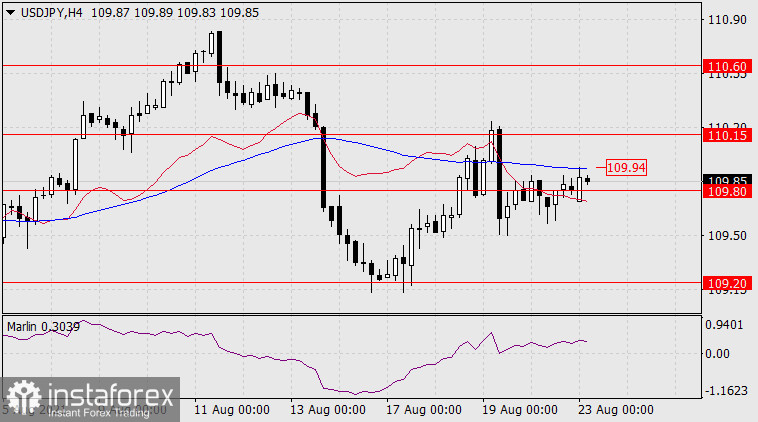This screenshot has width=758, height=422.
Task: Select the 109.20 red price level label
Action: (x=726, y=283)
